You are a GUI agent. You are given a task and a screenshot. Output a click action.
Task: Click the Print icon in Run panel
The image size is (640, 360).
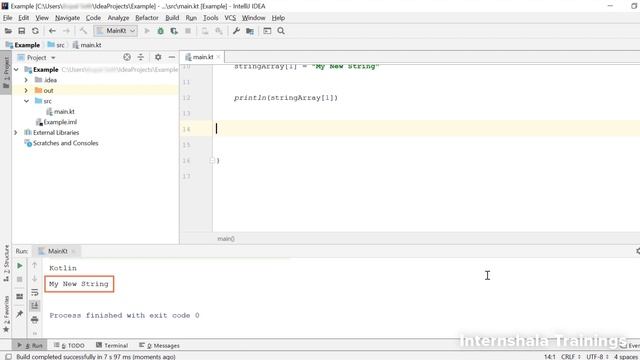coord(35,319)
